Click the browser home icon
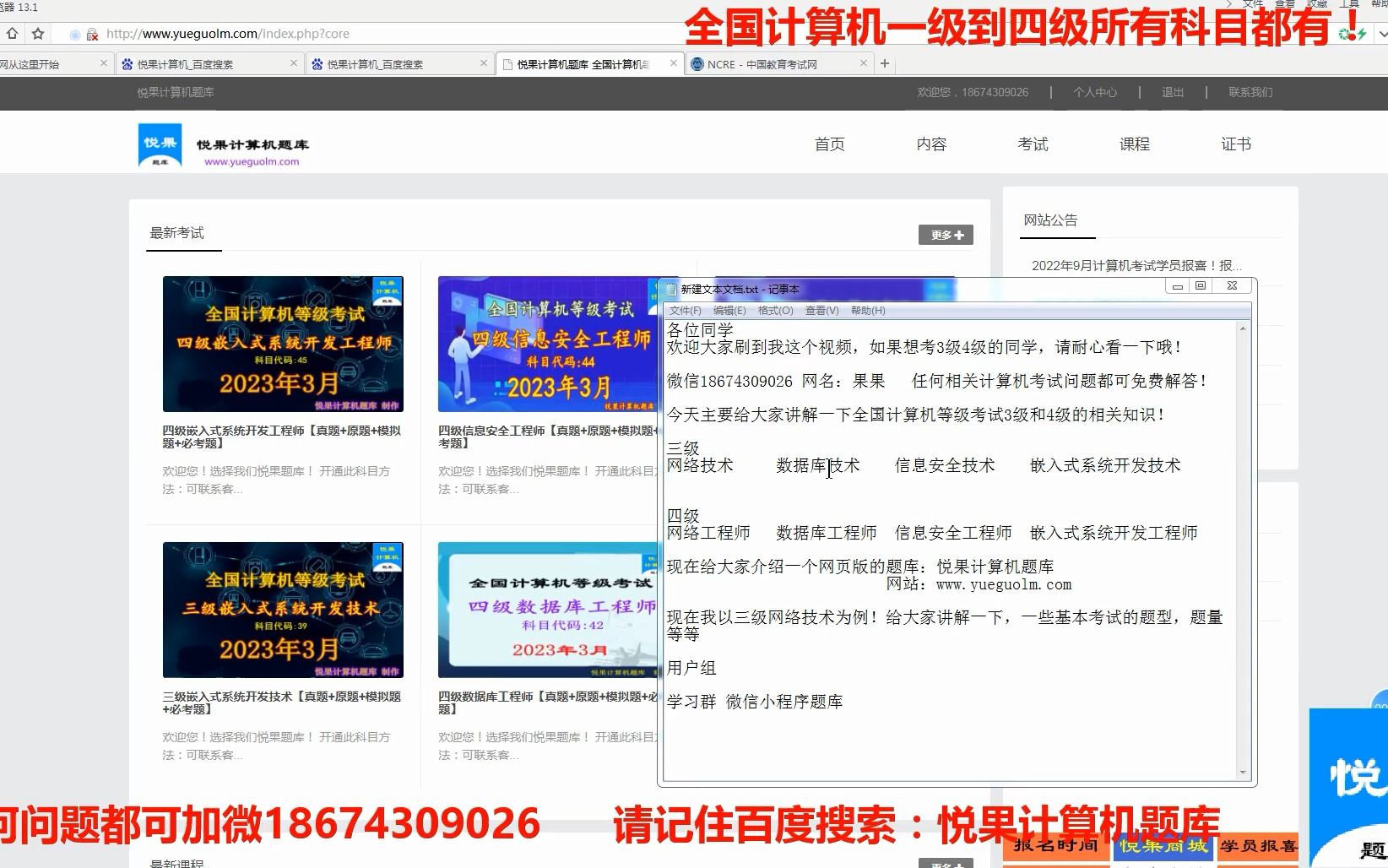 point(12,34)
